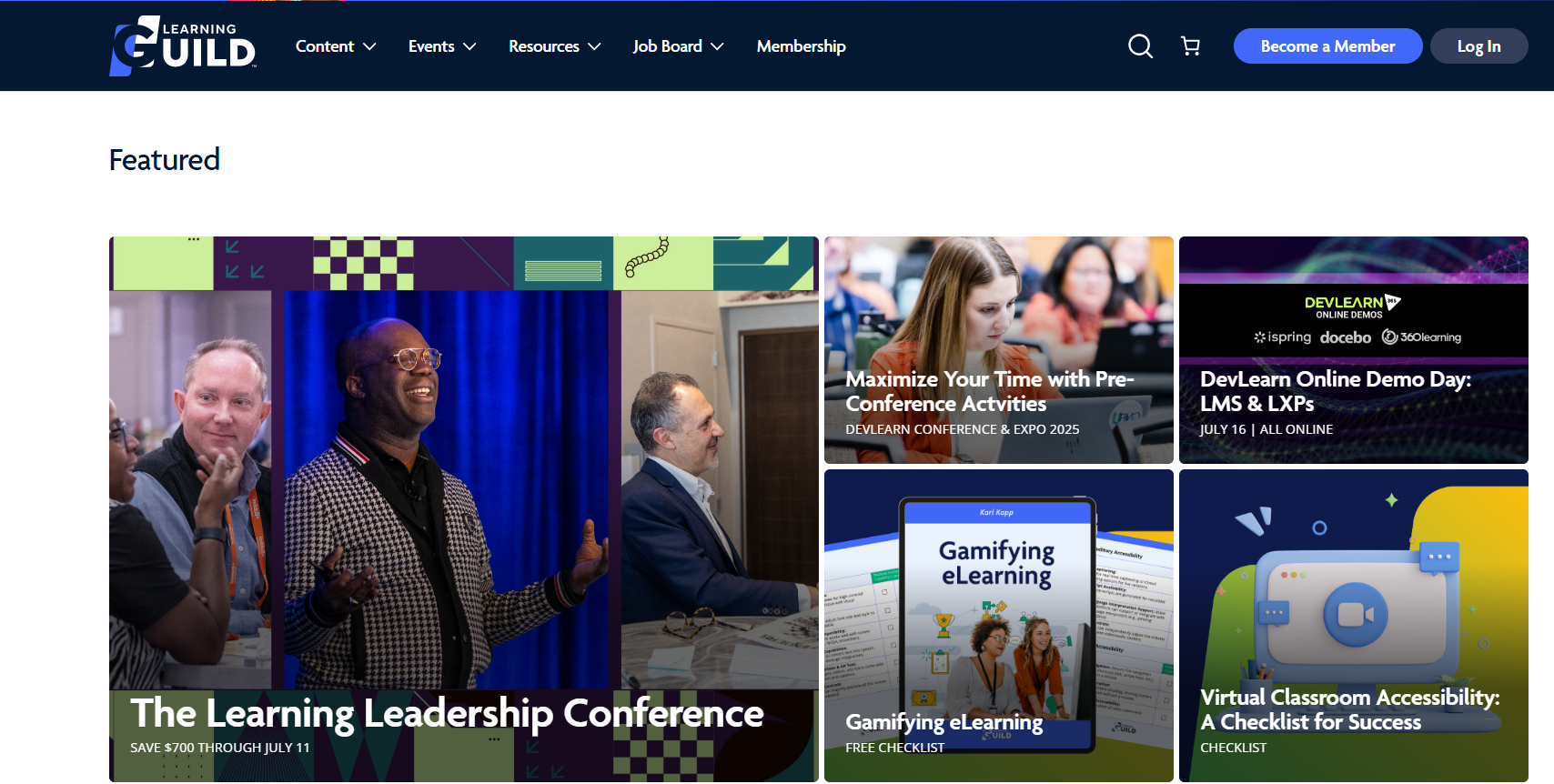This screenshot has height=784, width=1554.
Task: Click the Gamifying eLearning tablet image
Action: 997,623
